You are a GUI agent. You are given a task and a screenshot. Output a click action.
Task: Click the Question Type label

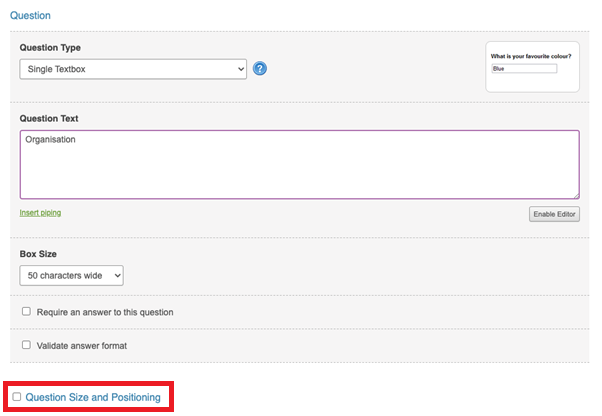pyautogui.click(x=50, y=48)
